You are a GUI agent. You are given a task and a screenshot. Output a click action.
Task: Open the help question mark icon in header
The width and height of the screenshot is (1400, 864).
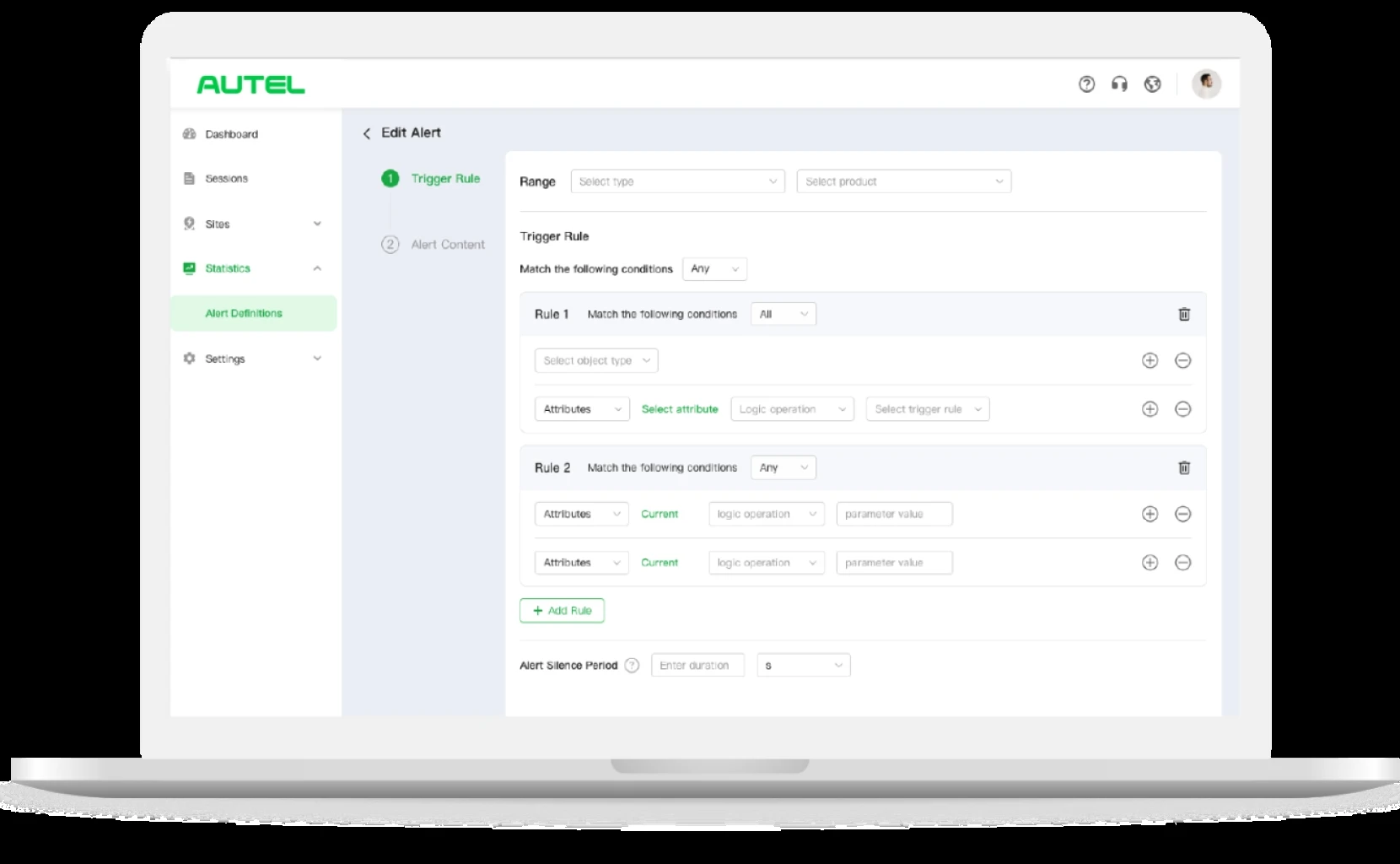(1086, 84)
